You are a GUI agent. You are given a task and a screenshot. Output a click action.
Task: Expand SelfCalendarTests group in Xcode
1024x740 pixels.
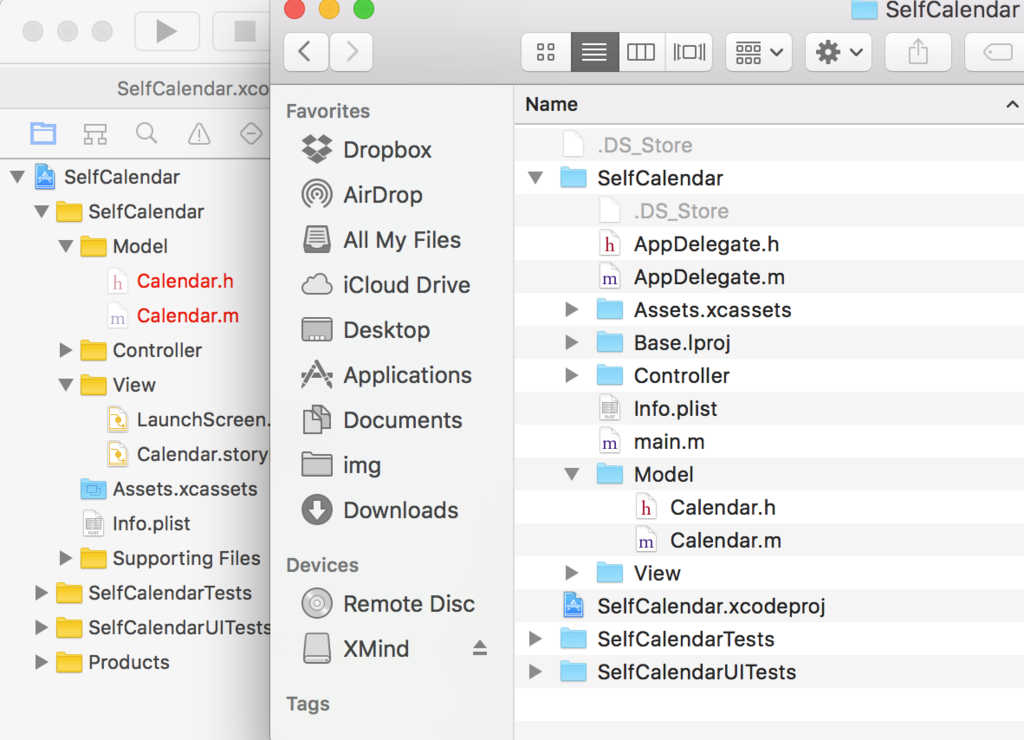point(41,592)
